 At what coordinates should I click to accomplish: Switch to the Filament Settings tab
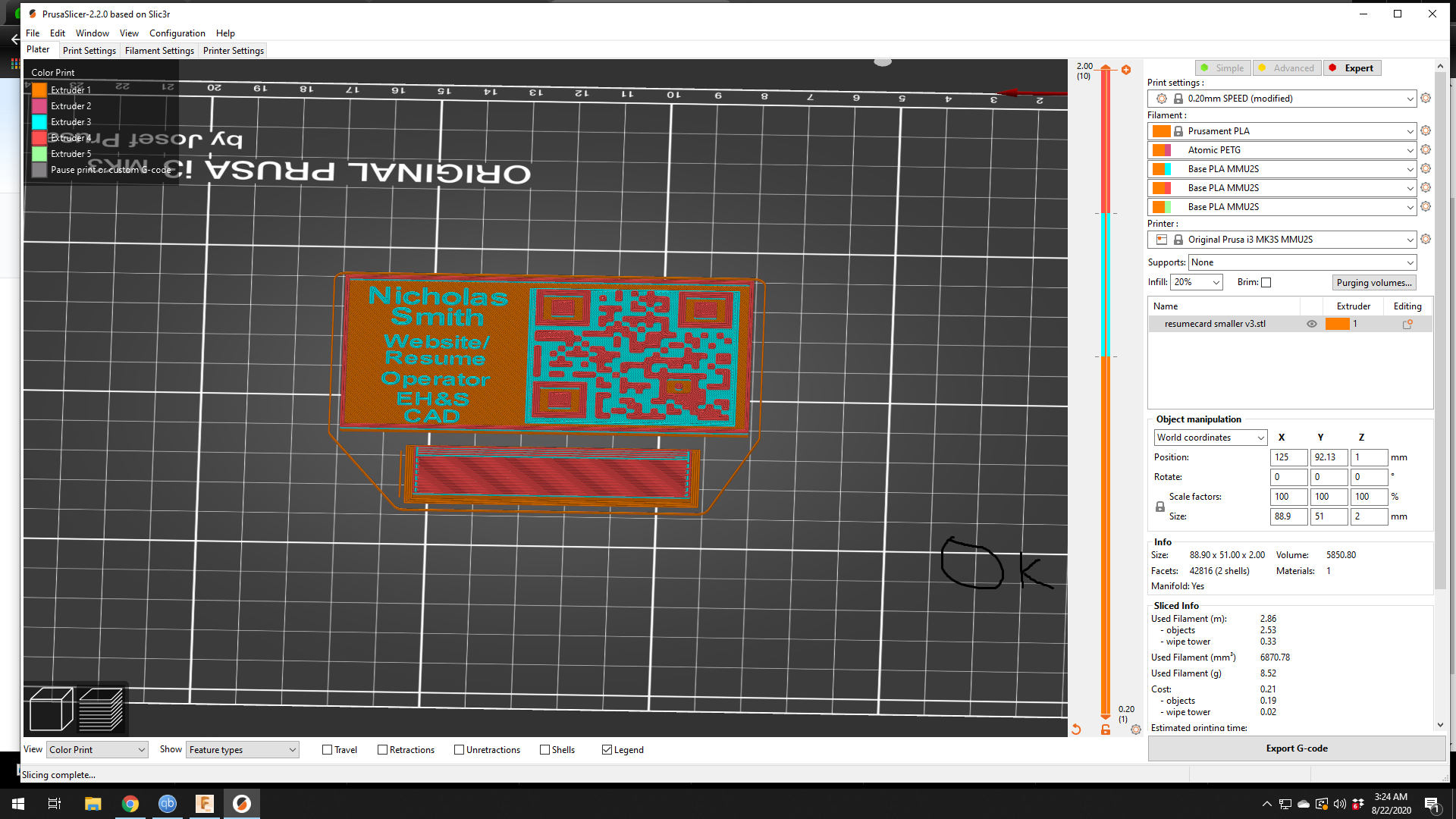[159, 50]
